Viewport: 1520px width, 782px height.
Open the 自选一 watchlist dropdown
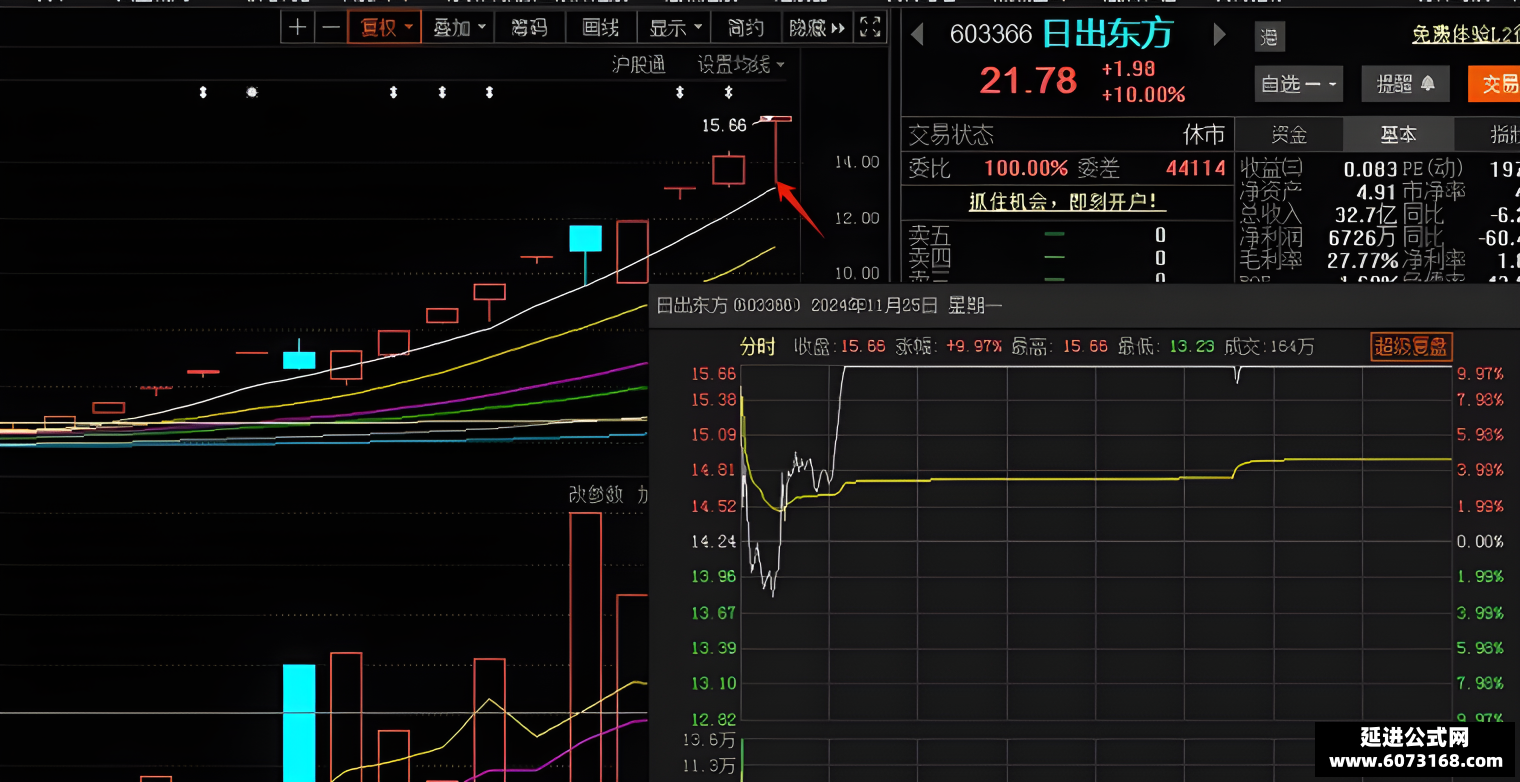pyautogui.click(x=1299, y=84)
